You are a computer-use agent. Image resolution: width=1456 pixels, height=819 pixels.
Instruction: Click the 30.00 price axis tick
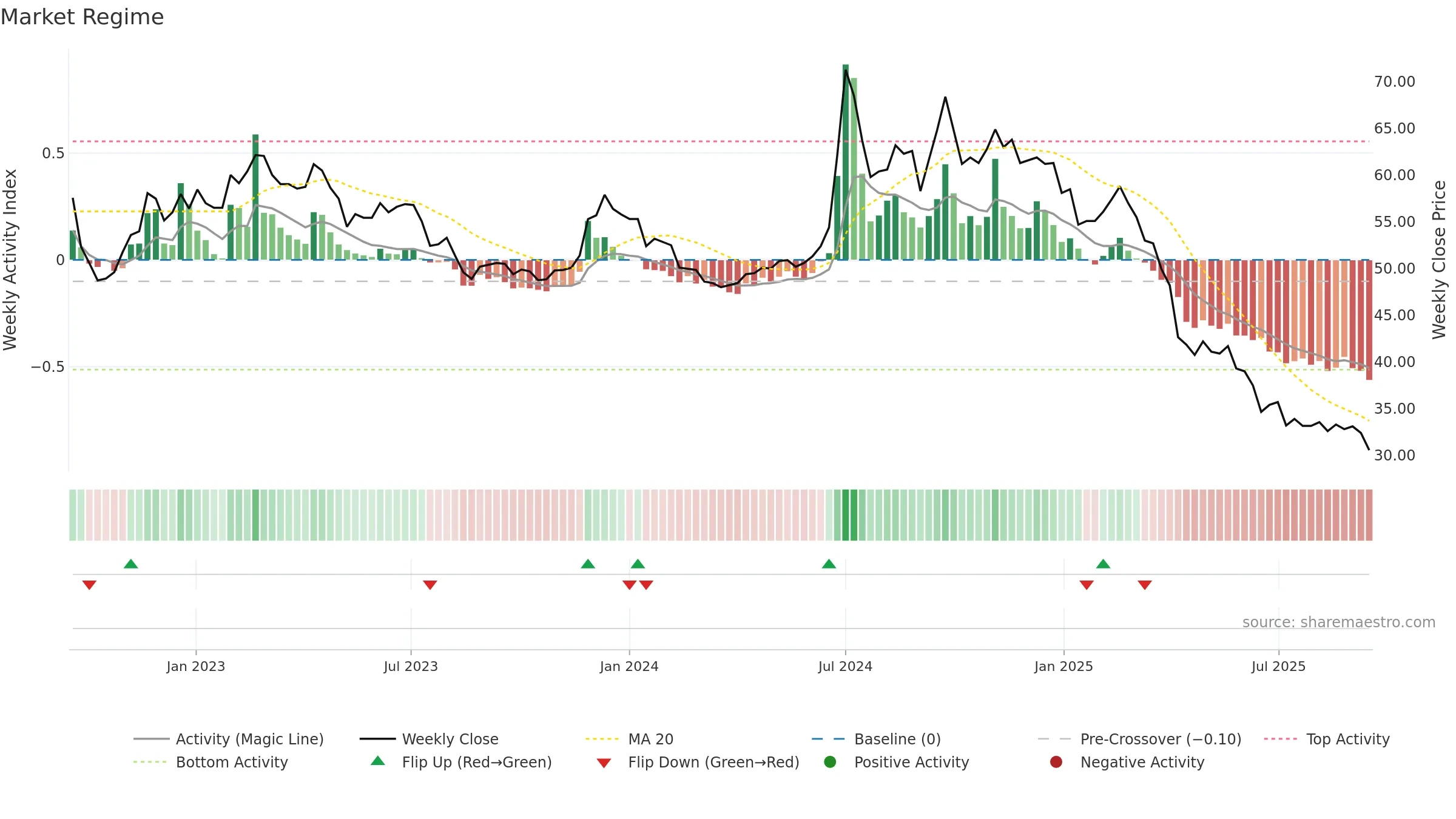(x=1395, y=455)
